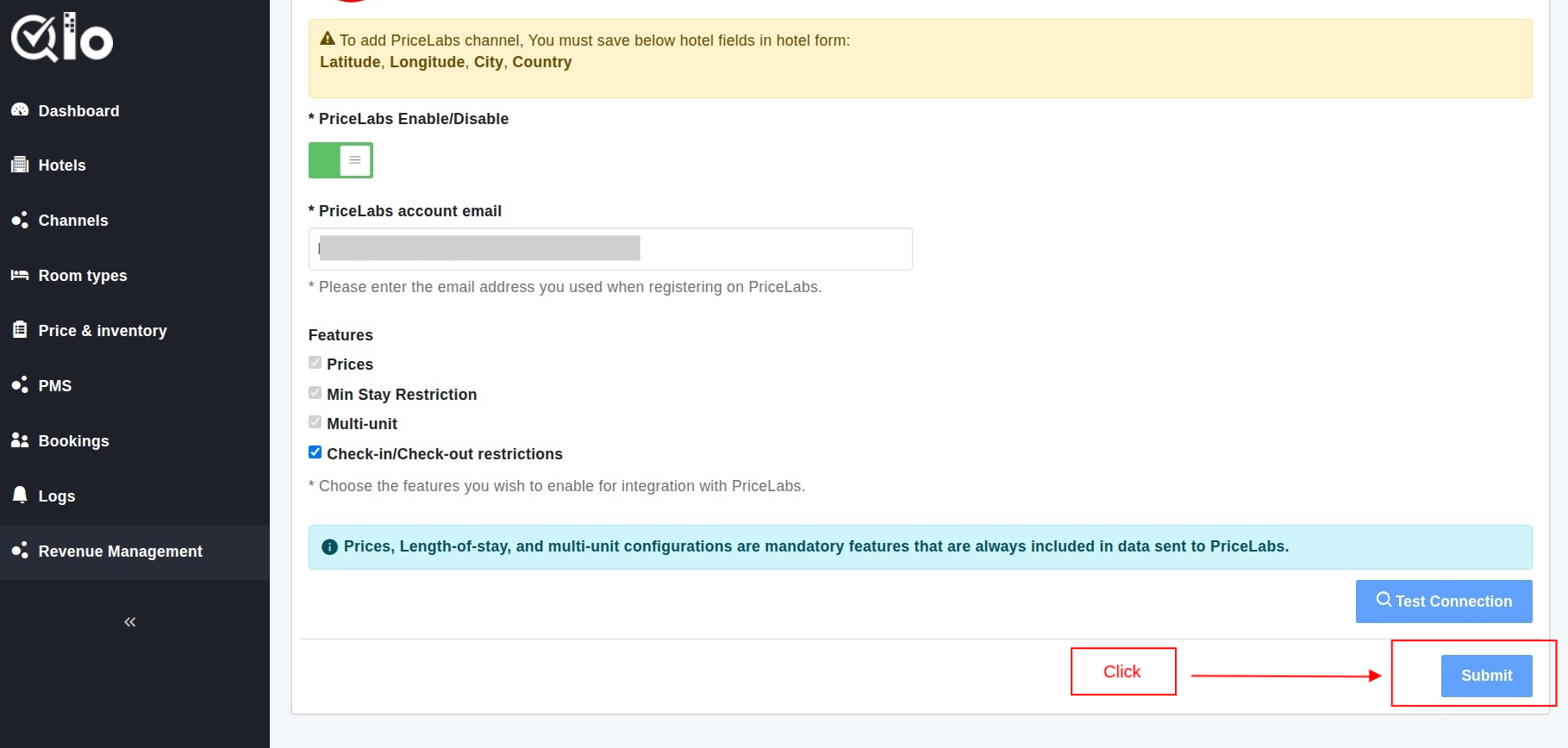The width and height of the screenshot is (1568, 748).
Task: Click the Logs bell icon
Action: tap(20, 495)
